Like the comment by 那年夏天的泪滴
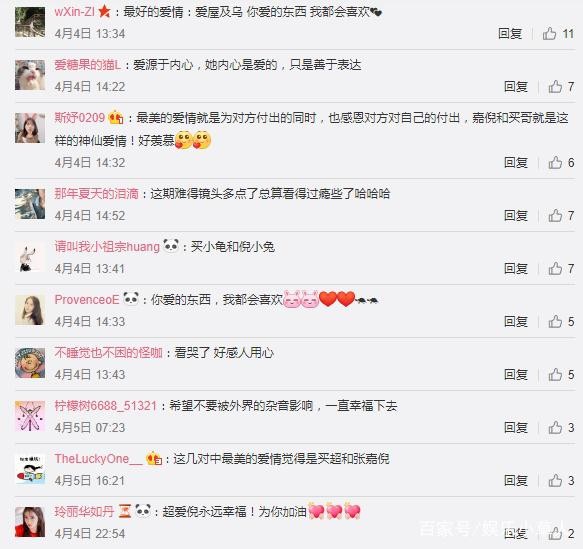Screen dimensions: 583x549 (555, 216)
